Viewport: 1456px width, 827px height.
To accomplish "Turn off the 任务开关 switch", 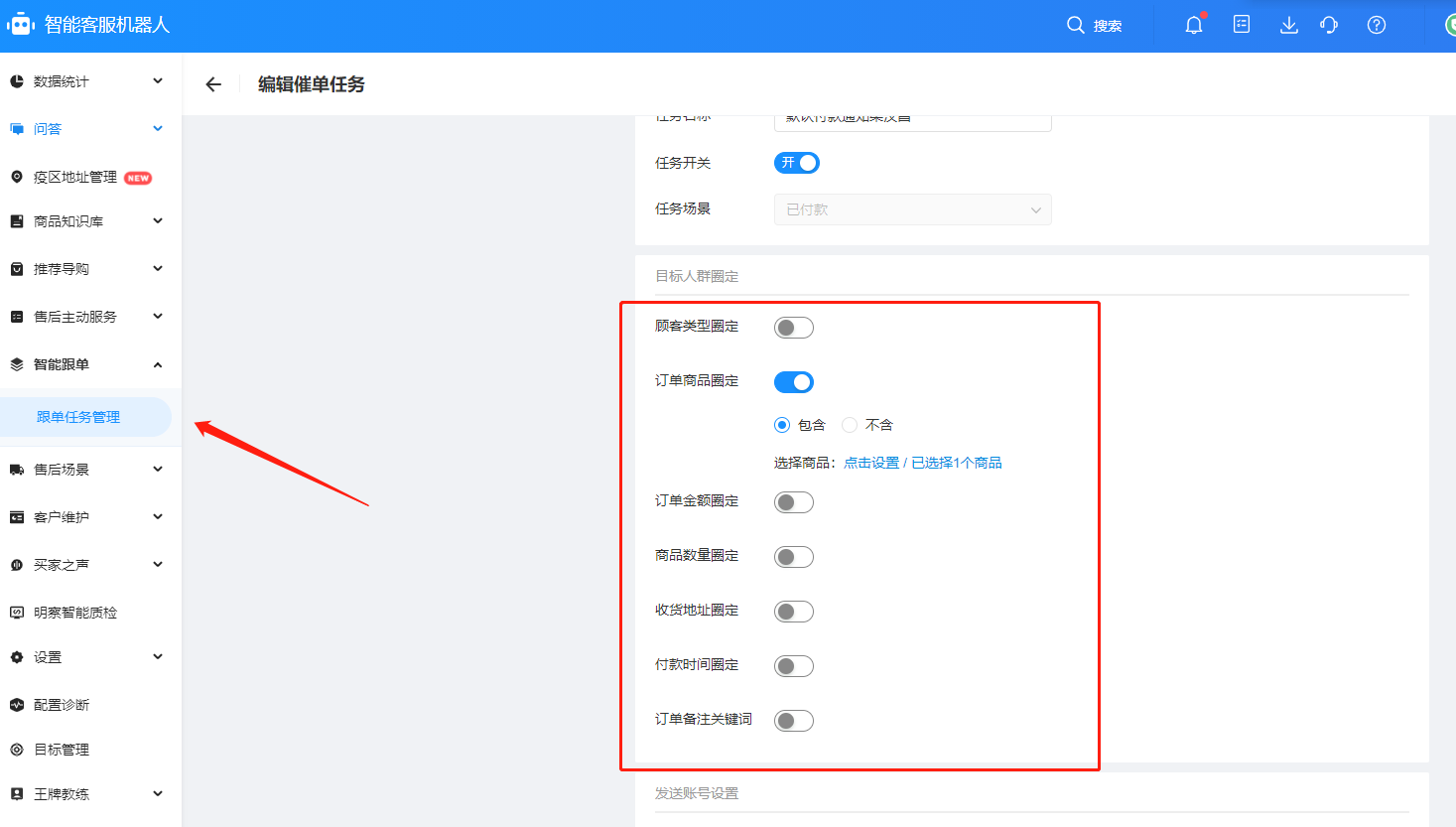I will [797, 163].
